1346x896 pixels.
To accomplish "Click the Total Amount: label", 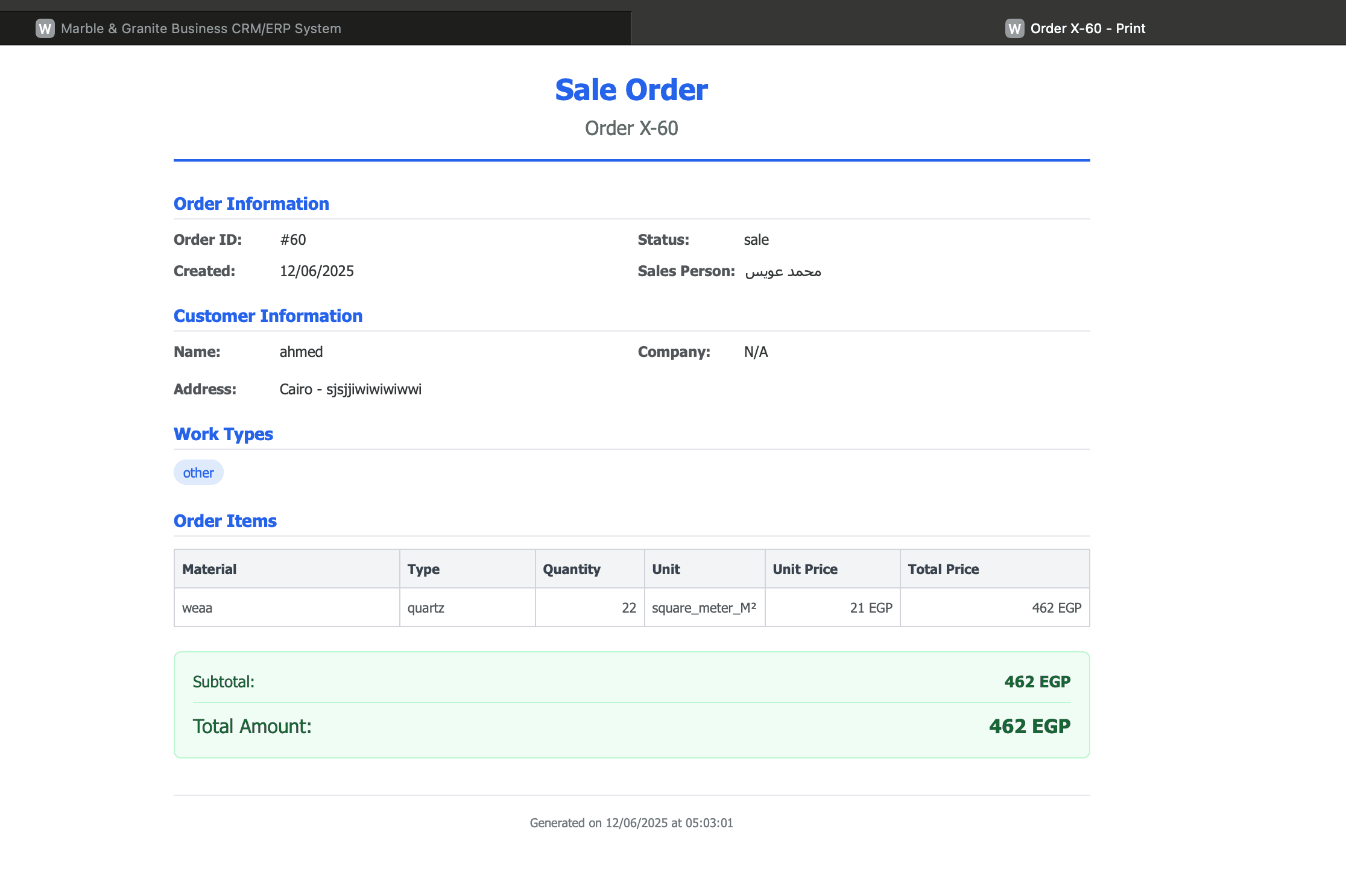I will pyautogui.click(x=252, y=727).
